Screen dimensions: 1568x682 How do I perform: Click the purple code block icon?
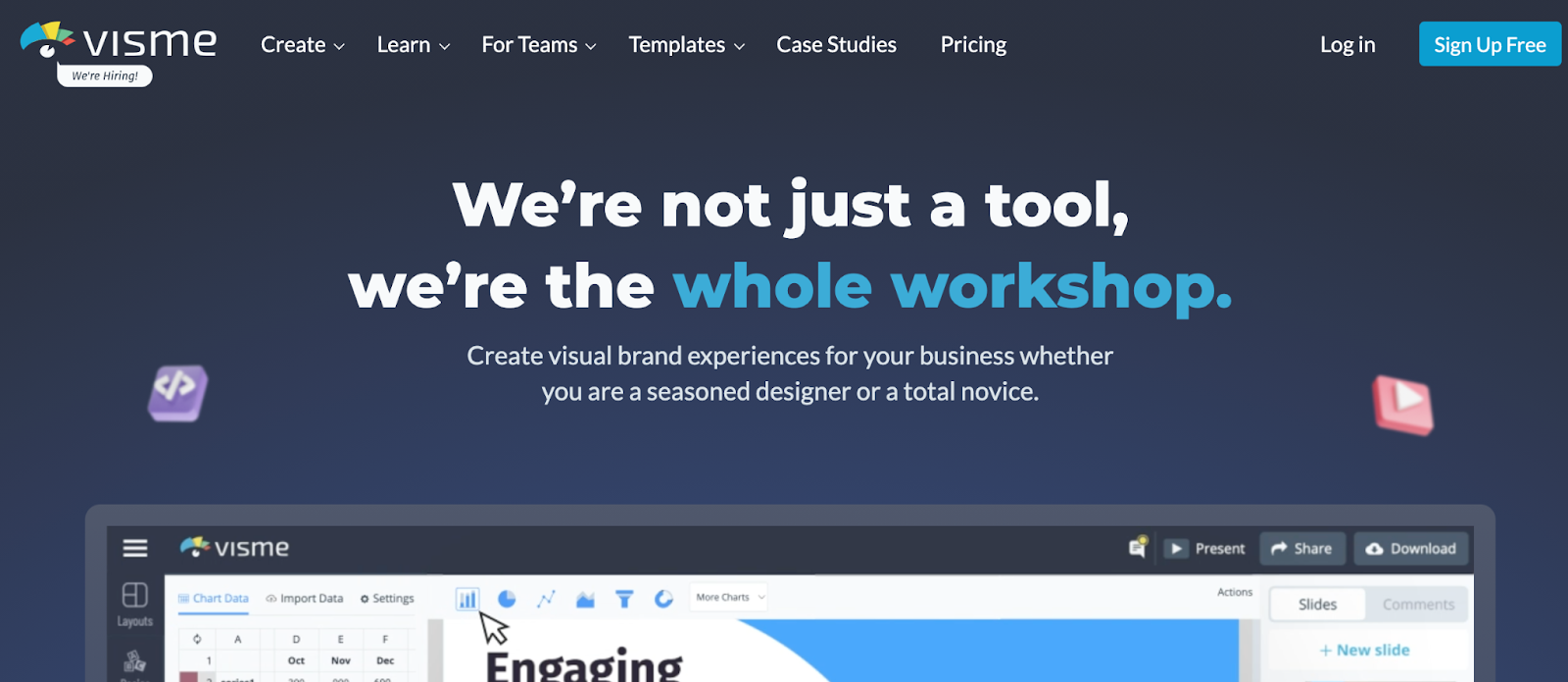point(177,393)
